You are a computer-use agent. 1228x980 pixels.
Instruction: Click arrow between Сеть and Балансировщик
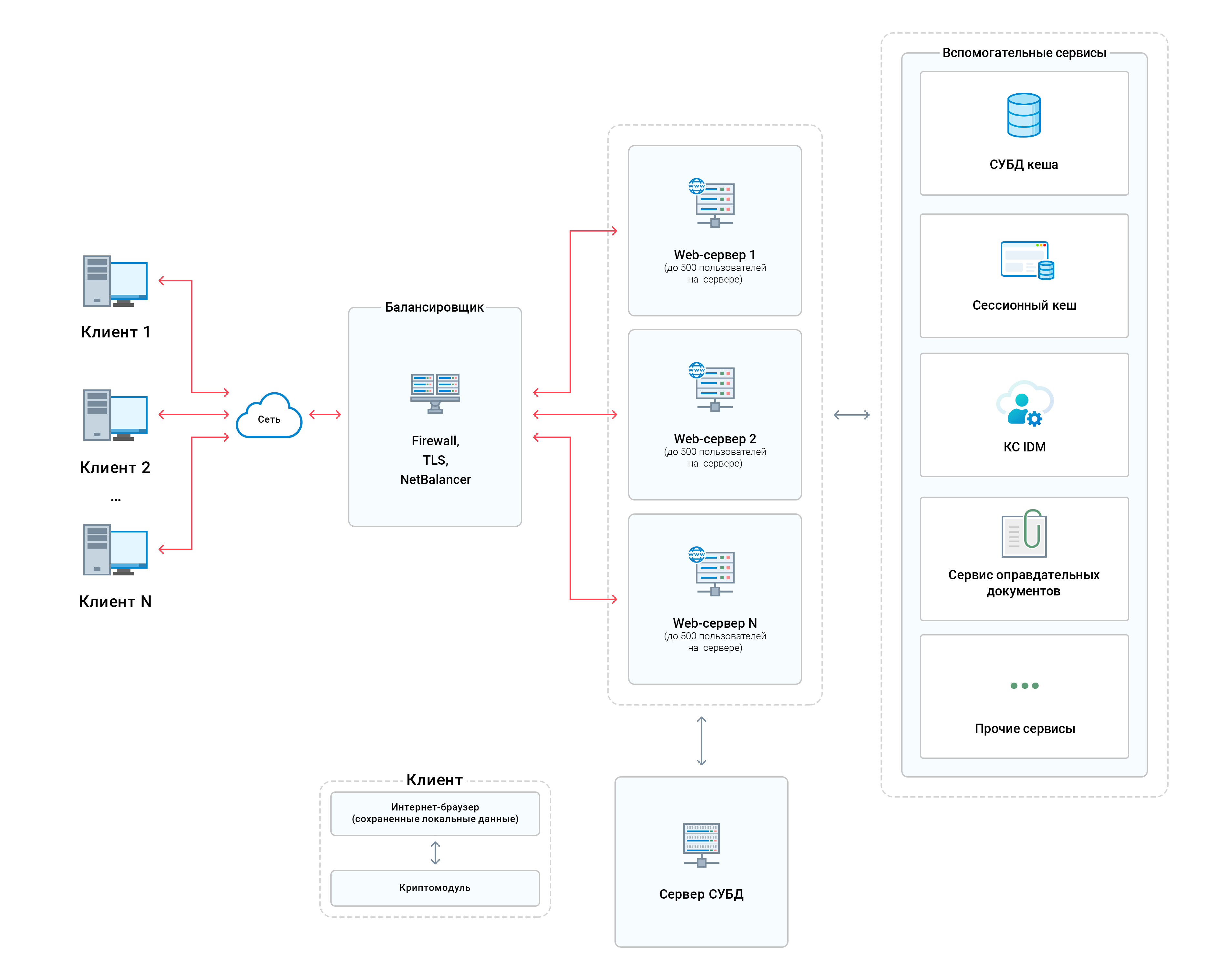pyautogui.click(x=325, y=415)
